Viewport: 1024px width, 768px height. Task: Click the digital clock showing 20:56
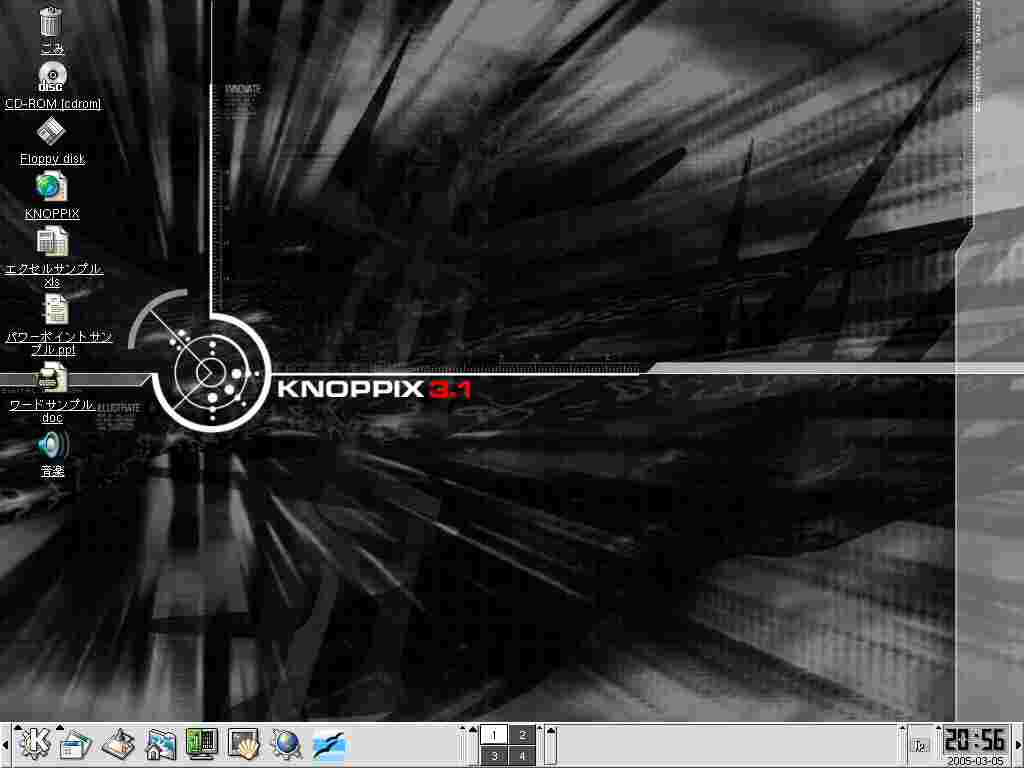click(x=975, y=740)
